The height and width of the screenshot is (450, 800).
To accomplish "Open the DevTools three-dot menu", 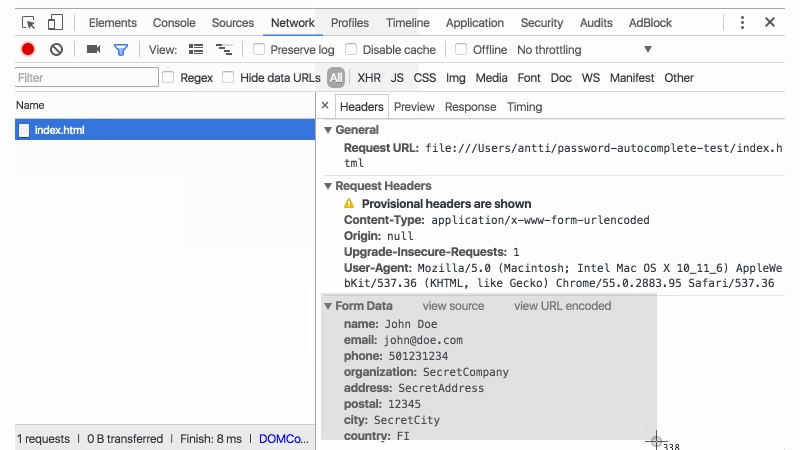I will 742,22.
